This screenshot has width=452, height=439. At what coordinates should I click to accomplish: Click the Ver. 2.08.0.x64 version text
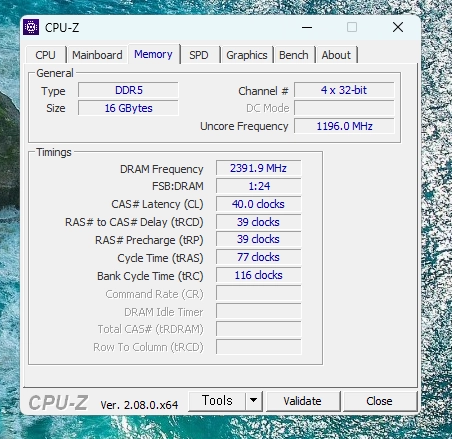coord(139,405)
